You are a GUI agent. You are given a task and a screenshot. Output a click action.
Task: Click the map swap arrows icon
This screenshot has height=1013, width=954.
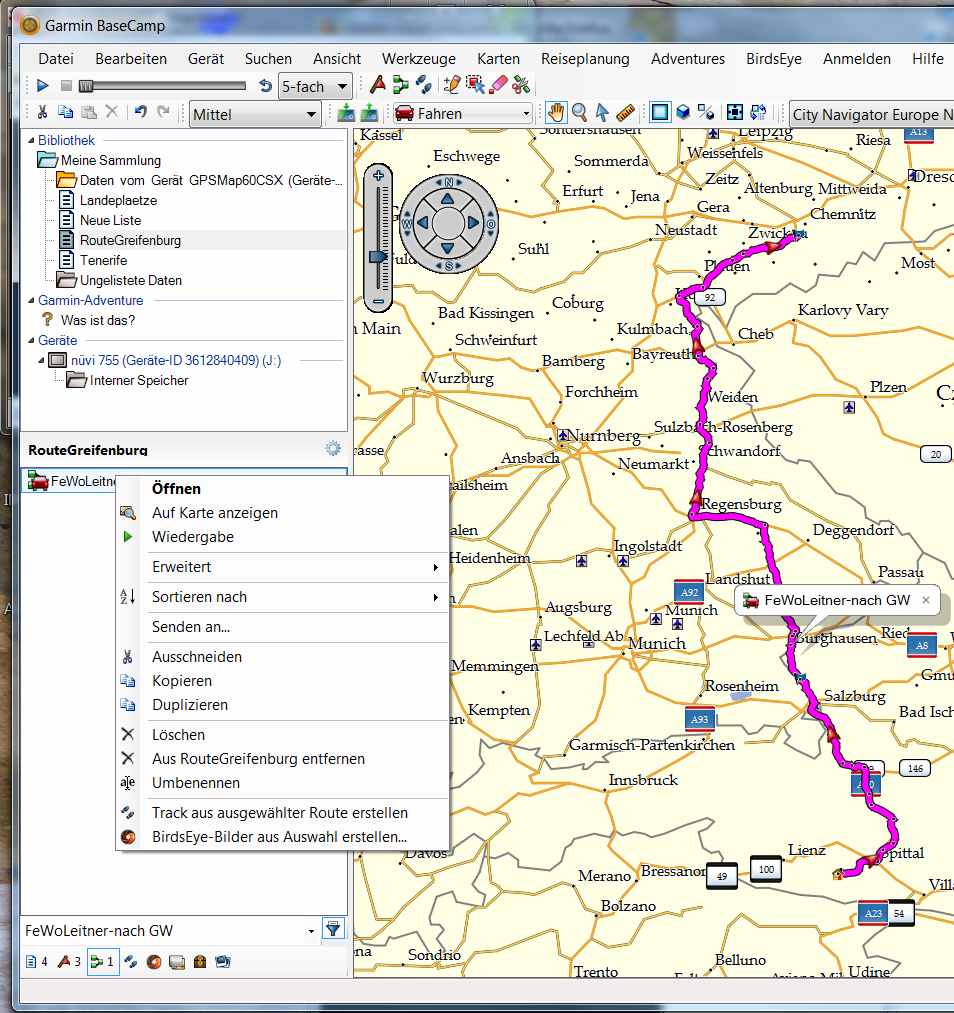pyautogui.click(x=758, y=112)
